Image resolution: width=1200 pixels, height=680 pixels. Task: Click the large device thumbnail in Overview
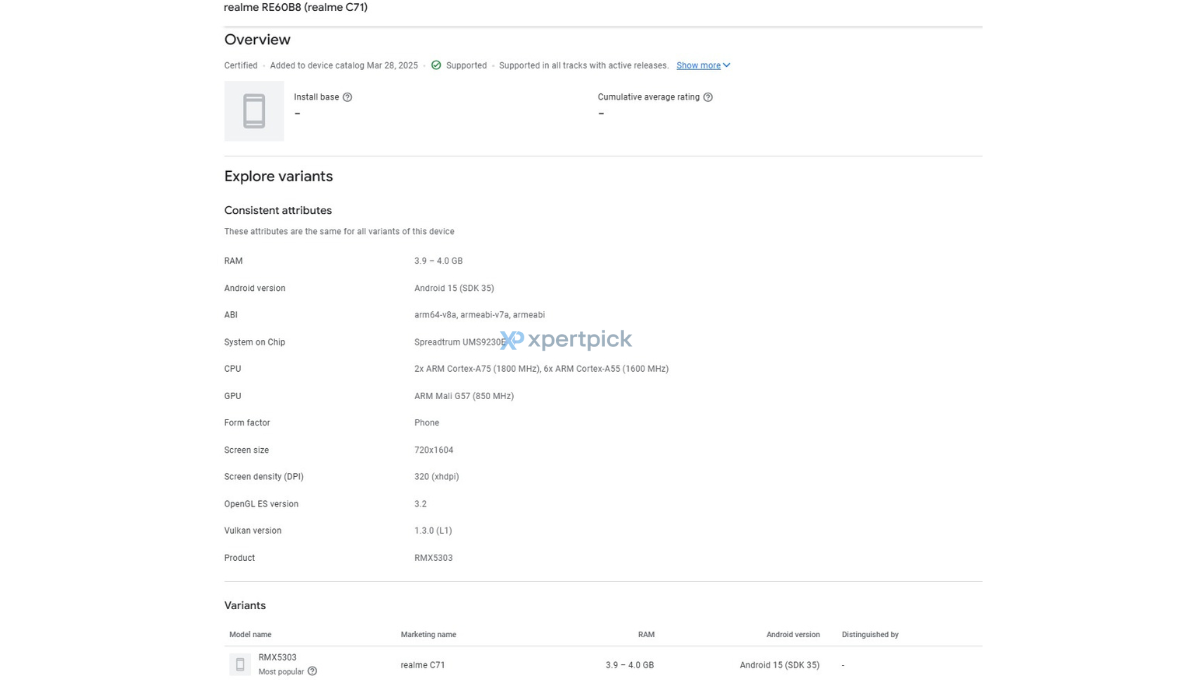pyautogui.click(x=254, y=111)
